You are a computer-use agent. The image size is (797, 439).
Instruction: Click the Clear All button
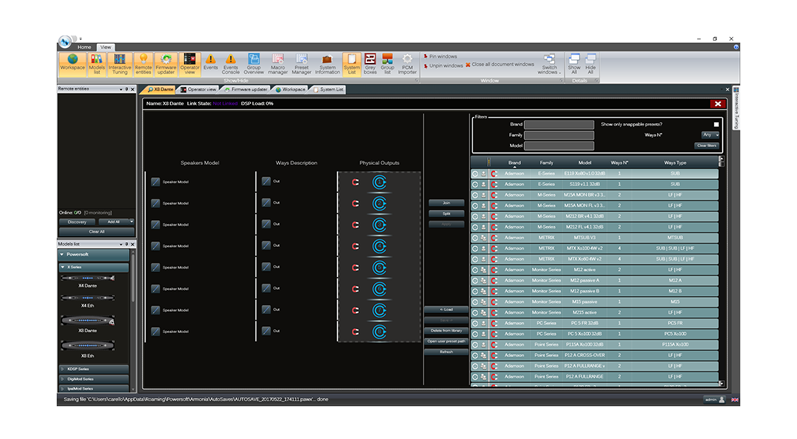pos(97,232)
